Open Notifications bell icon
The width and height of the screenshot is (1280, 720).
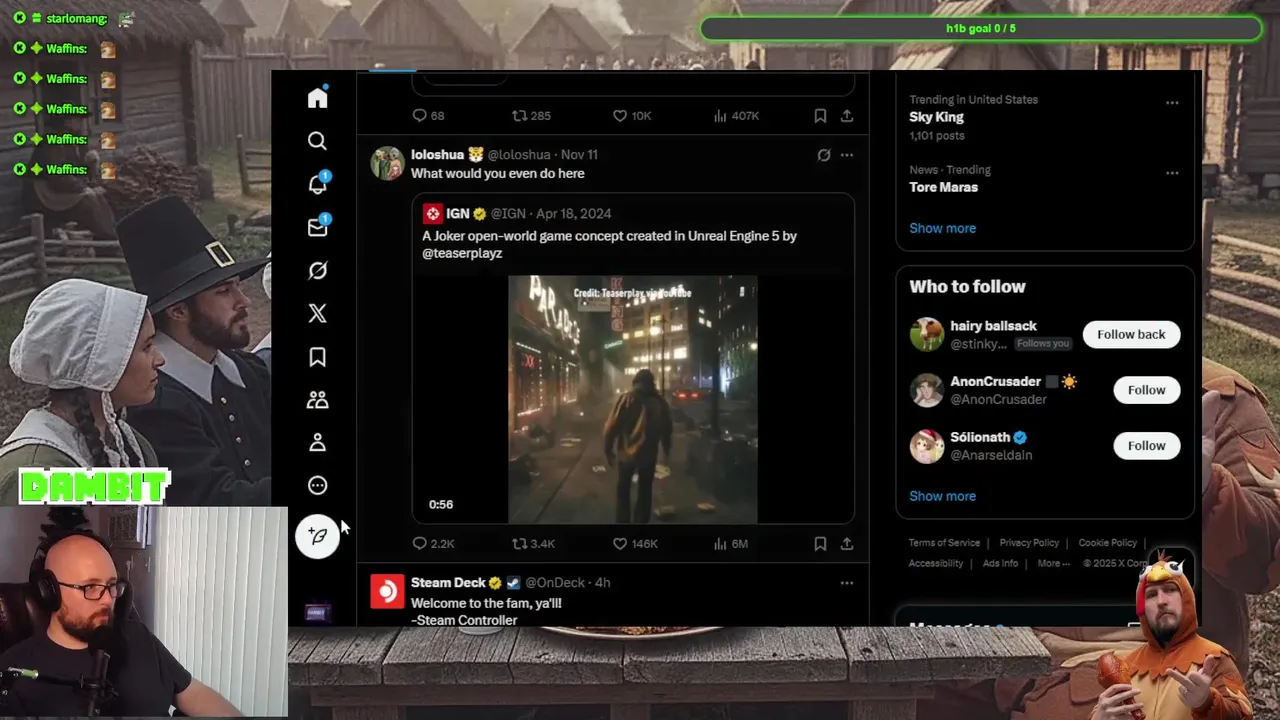coord(318,184)
